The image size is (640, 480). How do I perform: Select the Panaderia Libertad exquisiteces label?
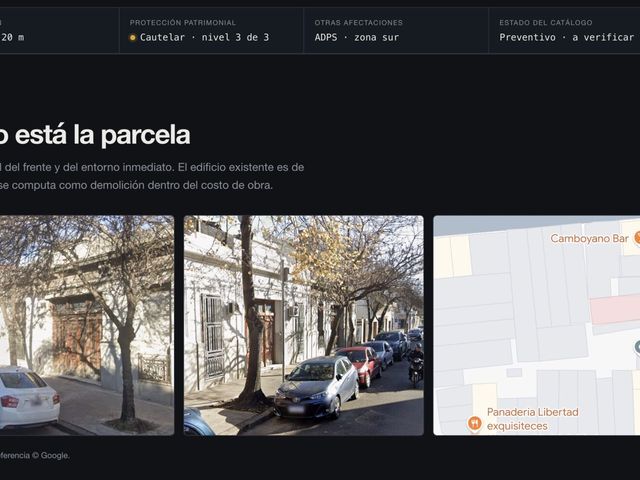[x=533, y=419]
